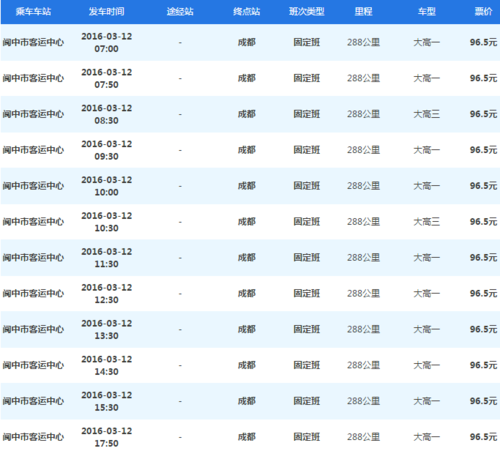Click the 票价 column header
The height and width of the screenshot is (451, 500).
point(483,12)
